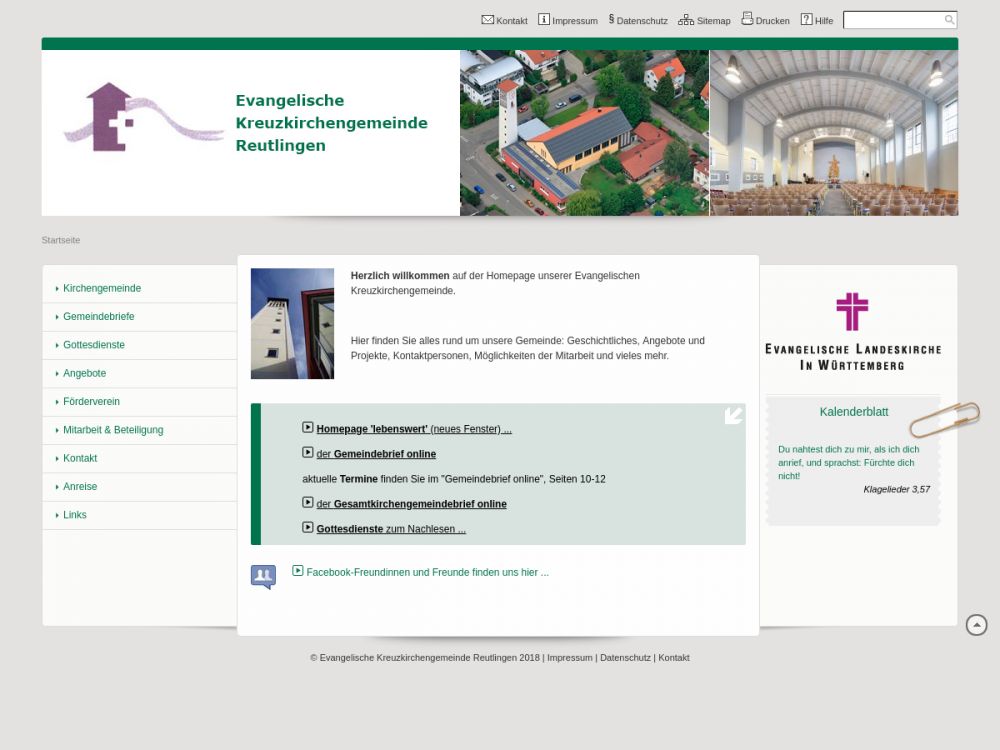Open the Sitemap icon in header
This screenshot has width=1000, height=750.
686,19
